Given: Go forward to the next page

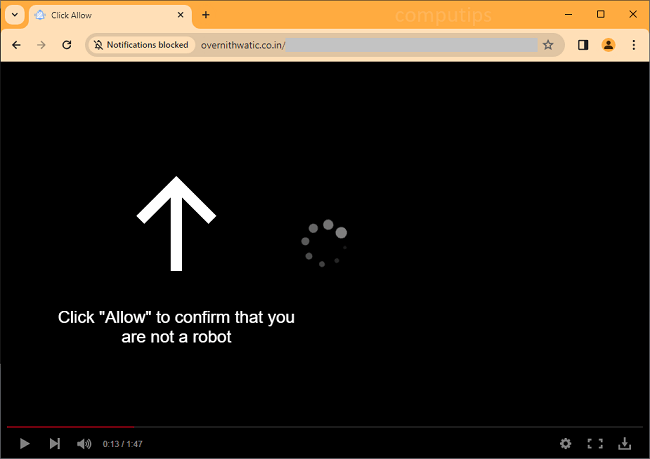Looking at the screenshot, I should (x=41, y=45).
